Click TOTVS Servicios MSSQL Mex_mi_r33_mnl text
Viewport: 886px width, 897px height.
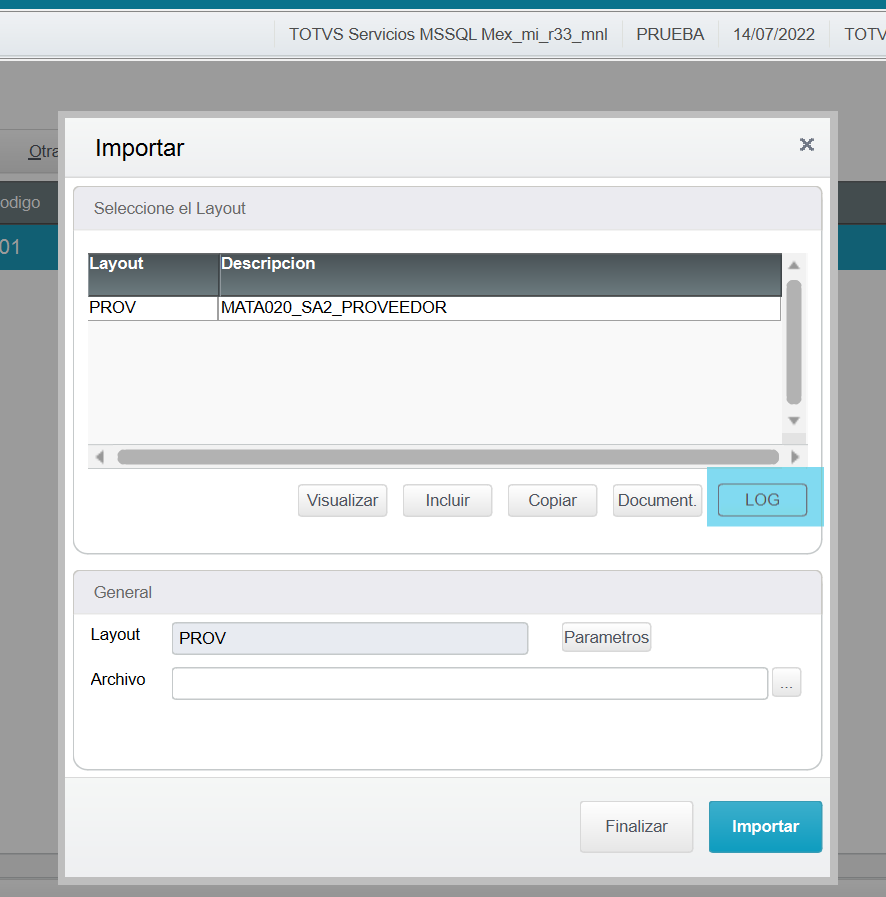click(x=448, y=34)
